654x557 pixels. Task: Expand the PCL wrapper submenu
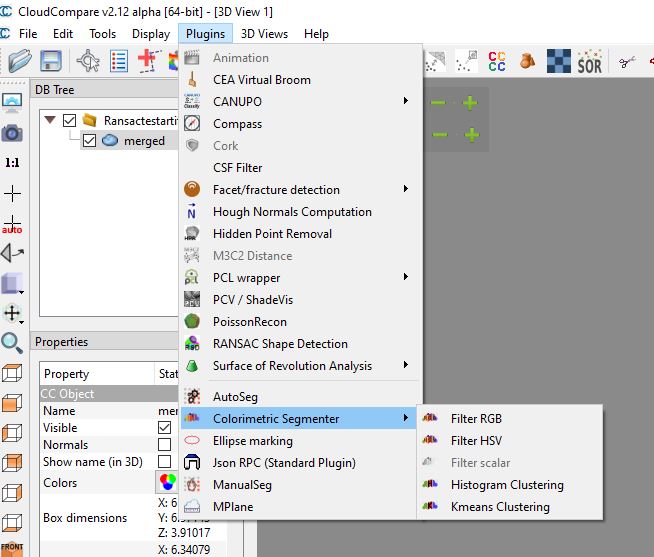(405, 277)
